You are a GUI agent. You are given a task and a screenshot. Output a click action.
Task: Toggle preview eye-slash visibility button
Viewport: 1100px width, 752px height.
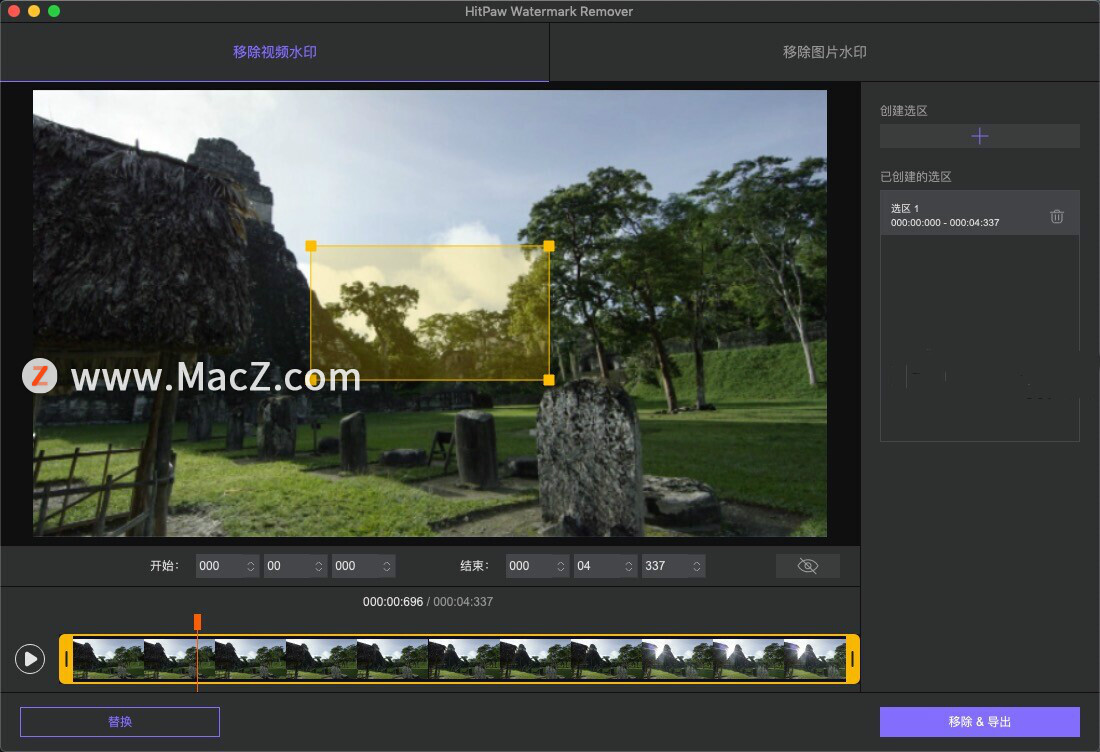coord(807,566)
